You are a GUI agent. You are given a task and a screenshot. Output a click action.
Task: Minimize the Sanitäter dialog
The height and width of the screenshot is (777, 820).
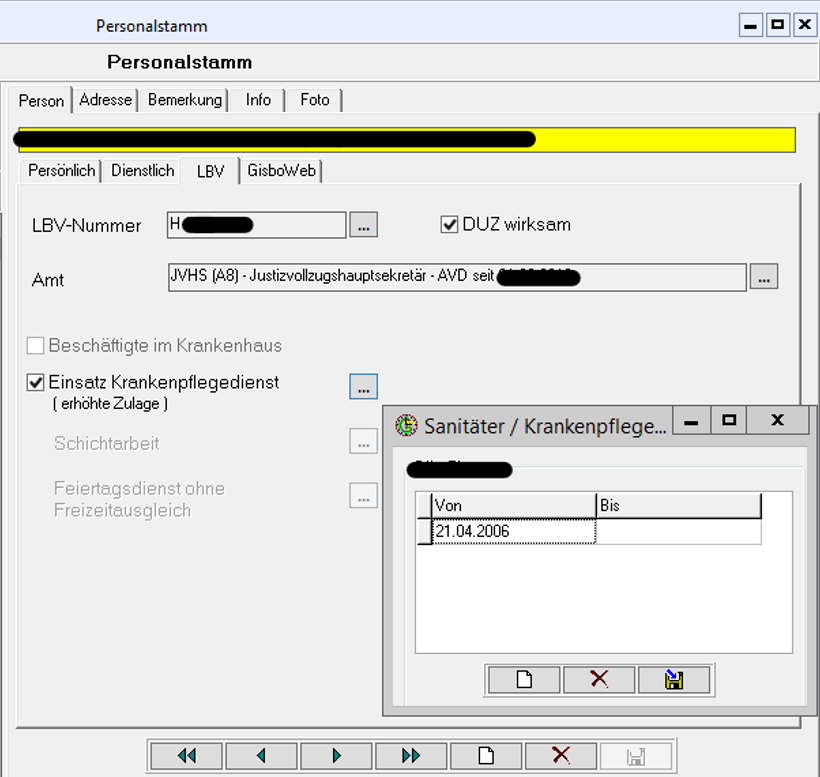pyautogui.click(x=691, y=420)
